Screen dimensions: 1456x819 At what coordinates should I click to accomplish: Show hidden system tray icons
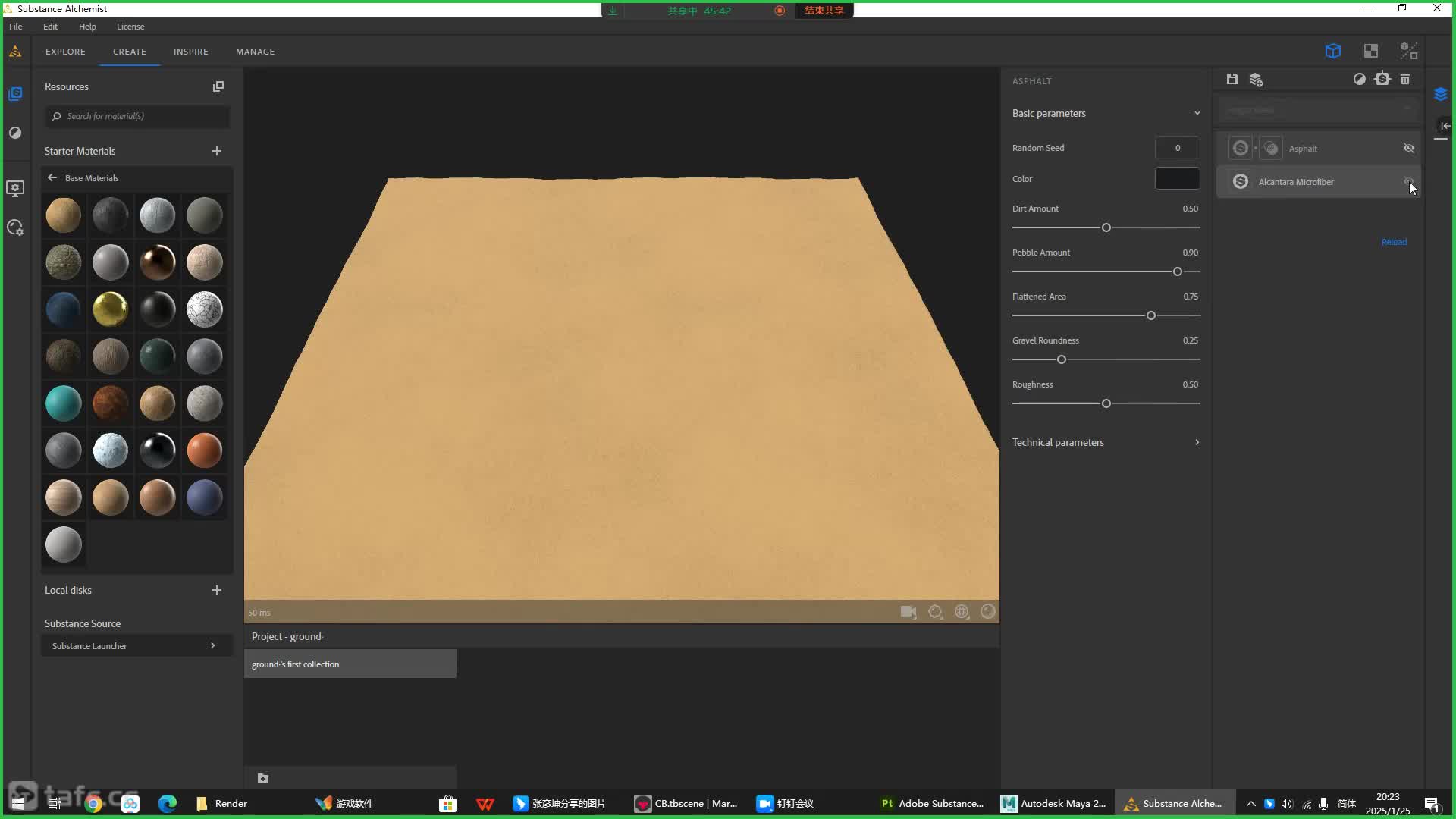pos(1251,804)
